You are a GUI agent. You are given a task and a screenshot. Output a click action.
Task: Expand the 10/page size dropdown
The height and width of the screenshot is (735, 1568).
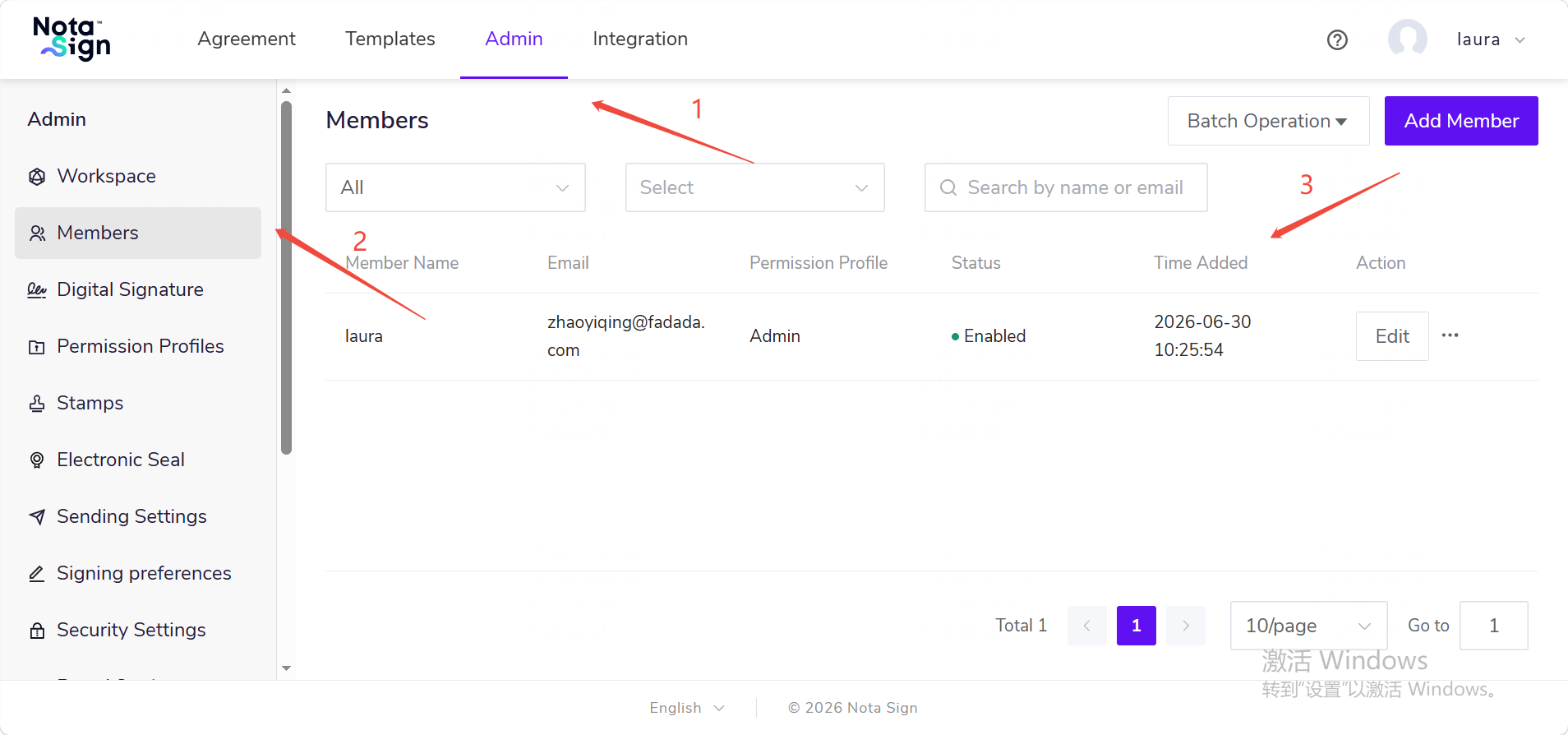click(1308, 626)
